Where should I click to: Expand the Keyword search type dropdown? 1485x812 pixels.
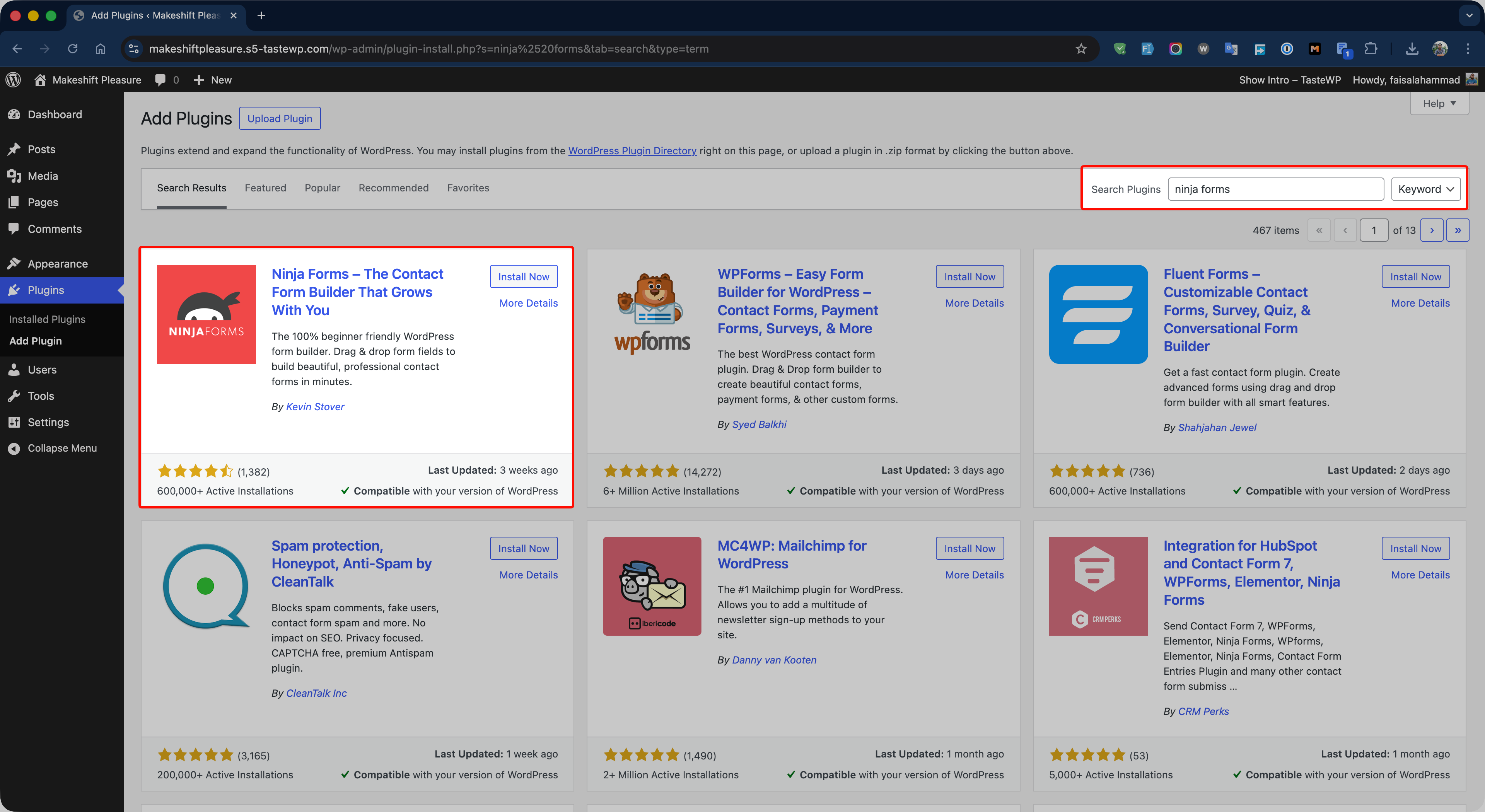[x=1425, y=189]
